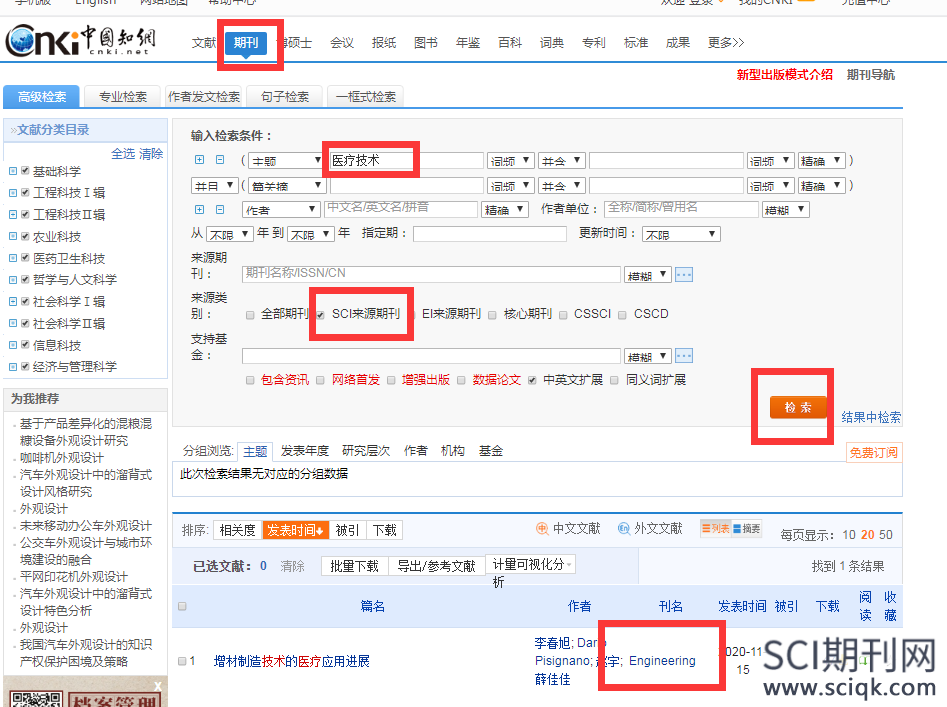Show 50 results per page

(x=885, y=535)
